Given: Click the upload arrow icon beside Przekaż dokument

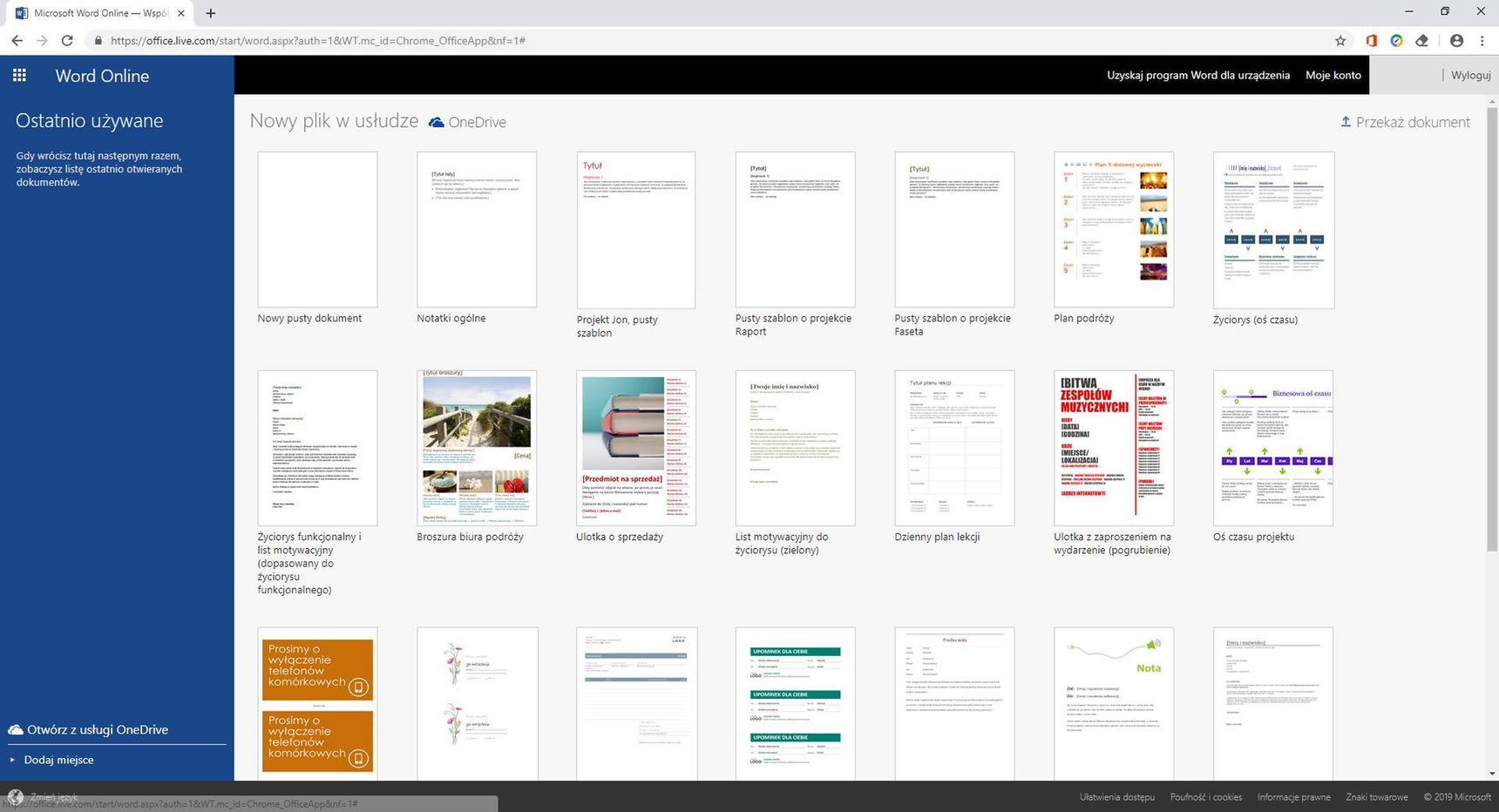Looking at the screenshot, I should pyautogui.click(x=1346, y=122).
